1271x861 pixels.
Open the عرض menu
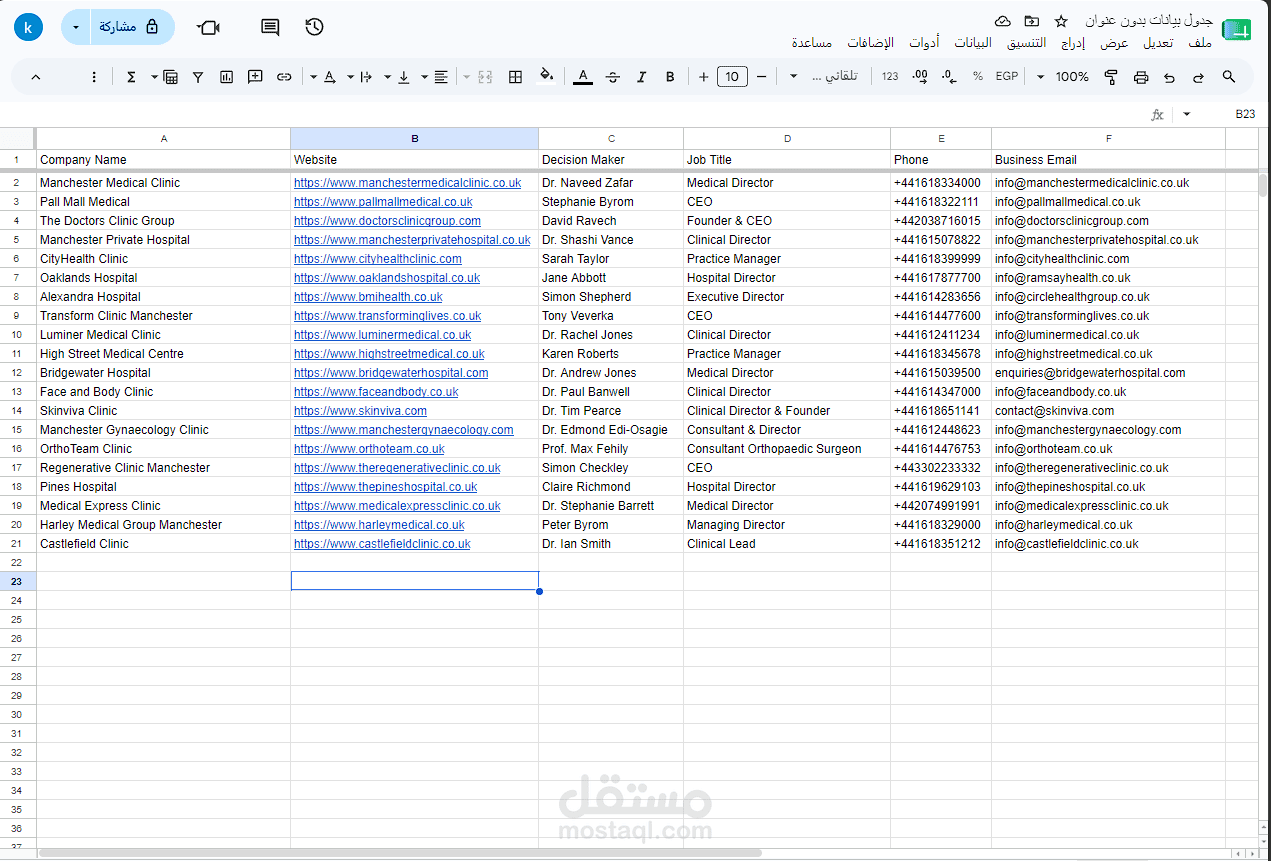tap(1115, 43)
